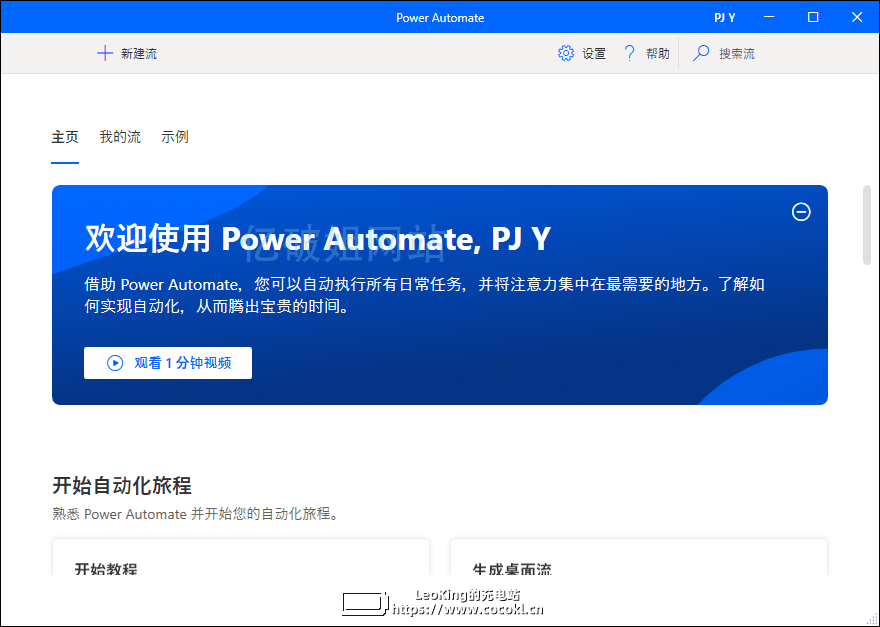Click the welcome heading 欢迎使用 Power Automate
The width and height of the screenshot is (880, 627).
click(318, 239)
